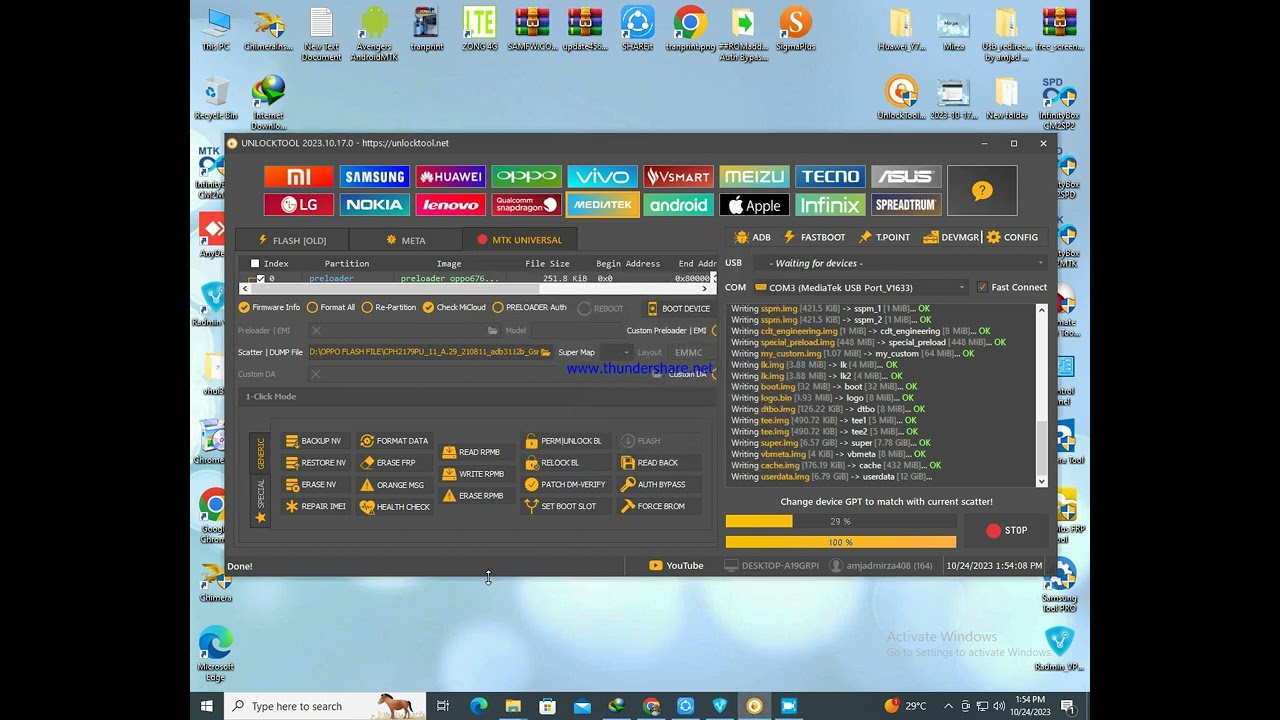Toggle the PRELOADER Auth option
The image size is (1280, 720).
530,307
